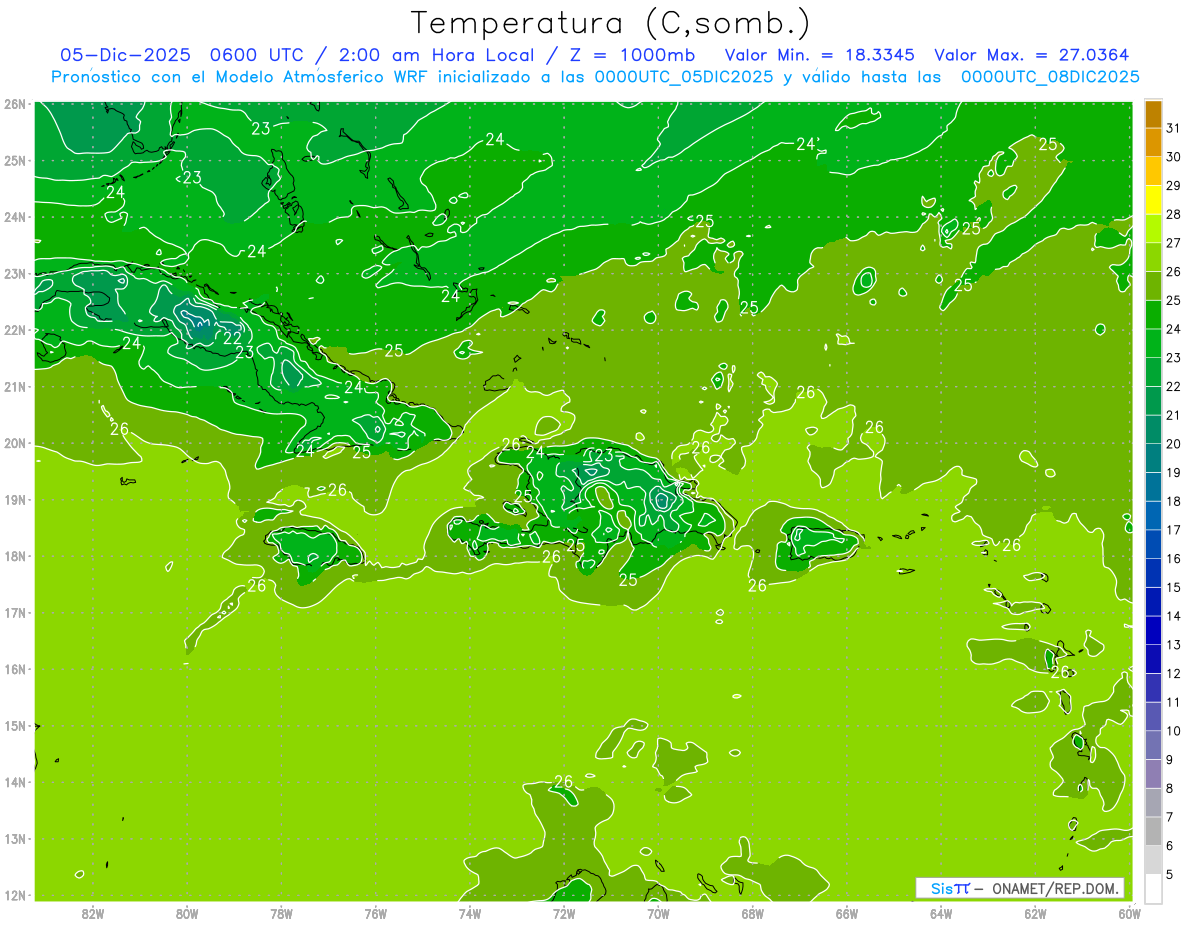Click the '19N' latitude axis label

[x=14, y=499]
